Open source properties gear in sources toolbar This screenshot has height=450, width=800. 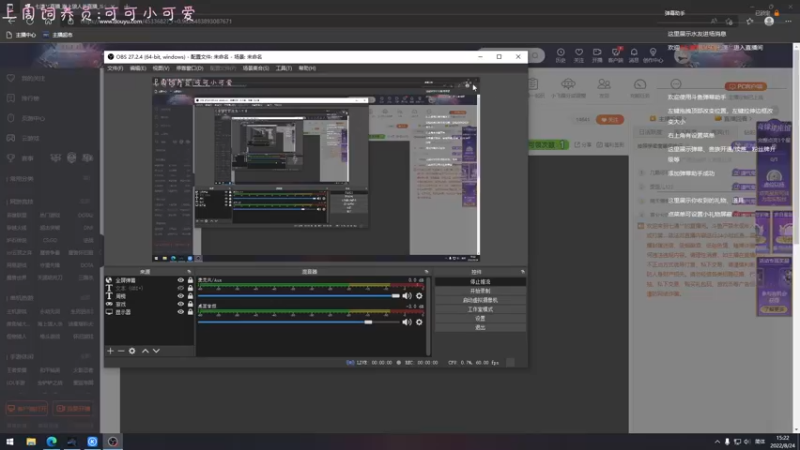pyautogui.click(x=132, y=351)
